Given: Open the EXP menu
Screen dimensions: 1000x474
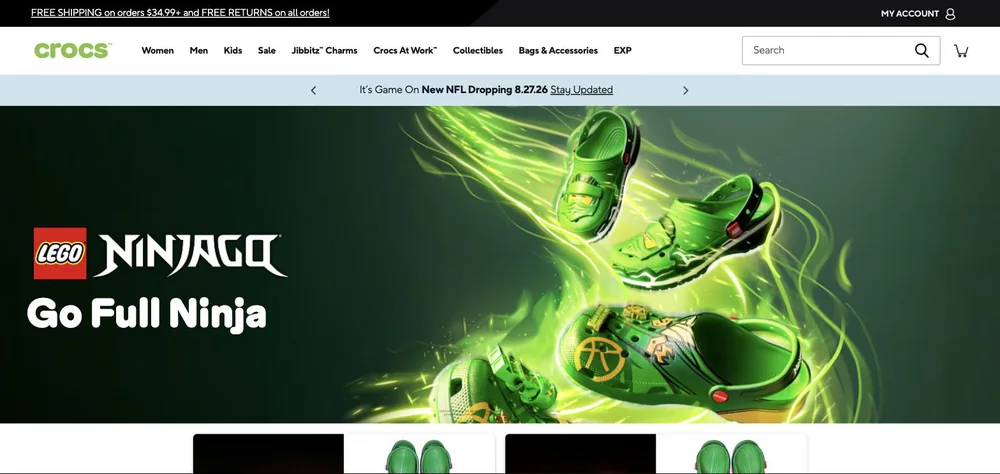Looking at the screenshot, I should click(622, 50).
